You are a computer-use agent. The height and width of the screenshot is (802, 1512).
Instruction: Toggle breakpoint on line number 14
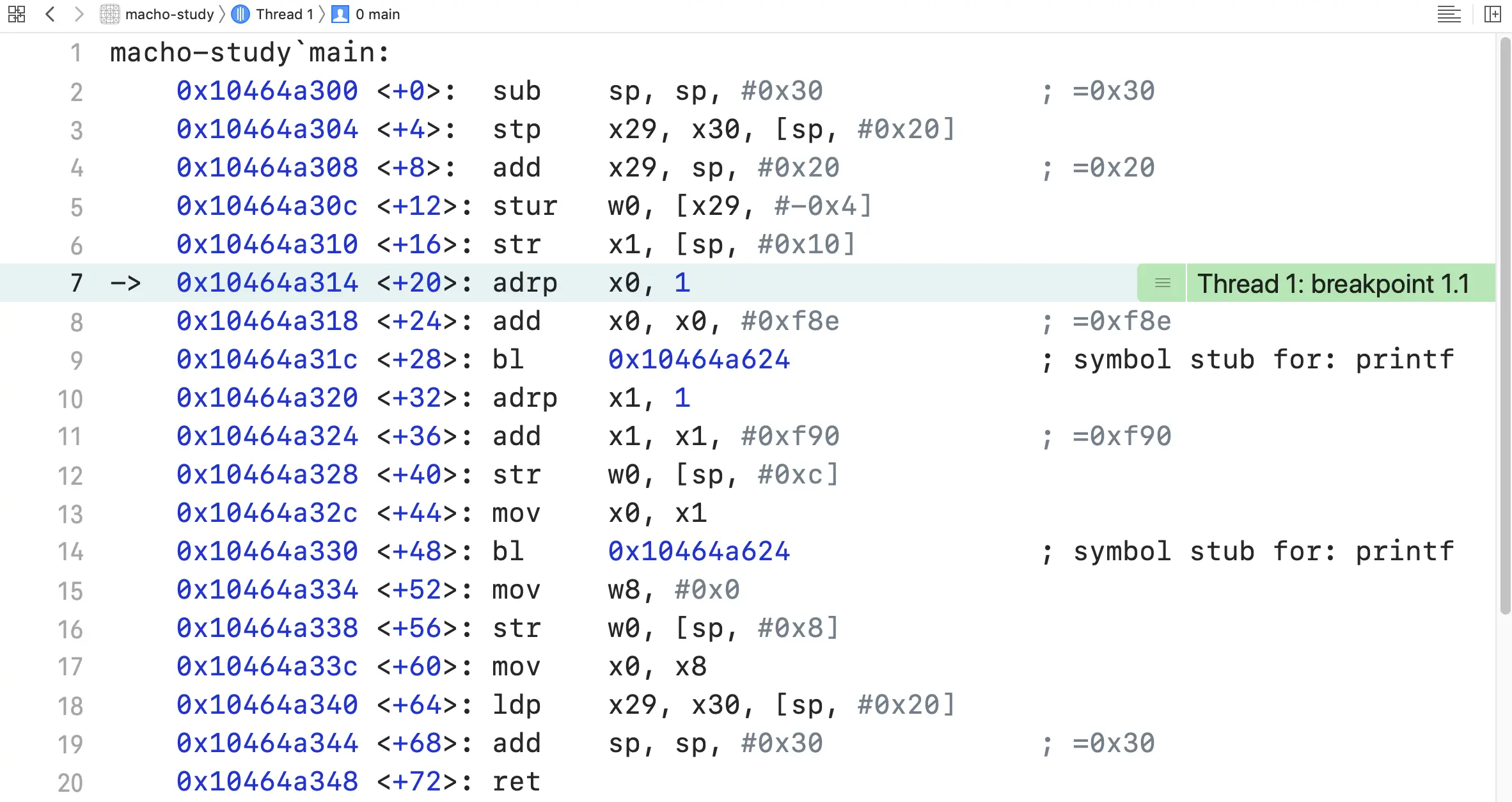(70, 552)
